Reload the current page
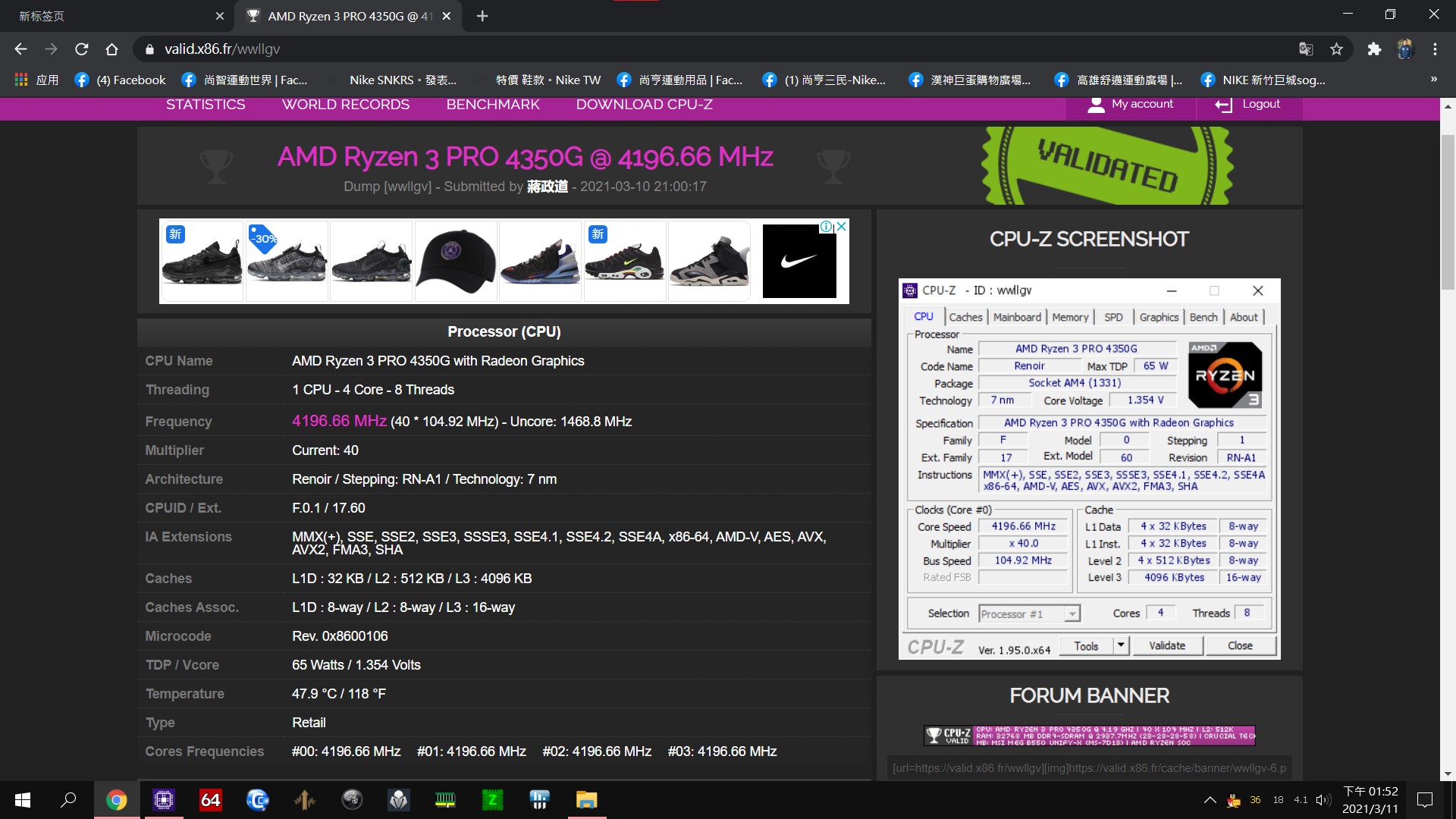The height and width of the screenshot is (819, 1456). pyautogui.click(x=82, y=49)
